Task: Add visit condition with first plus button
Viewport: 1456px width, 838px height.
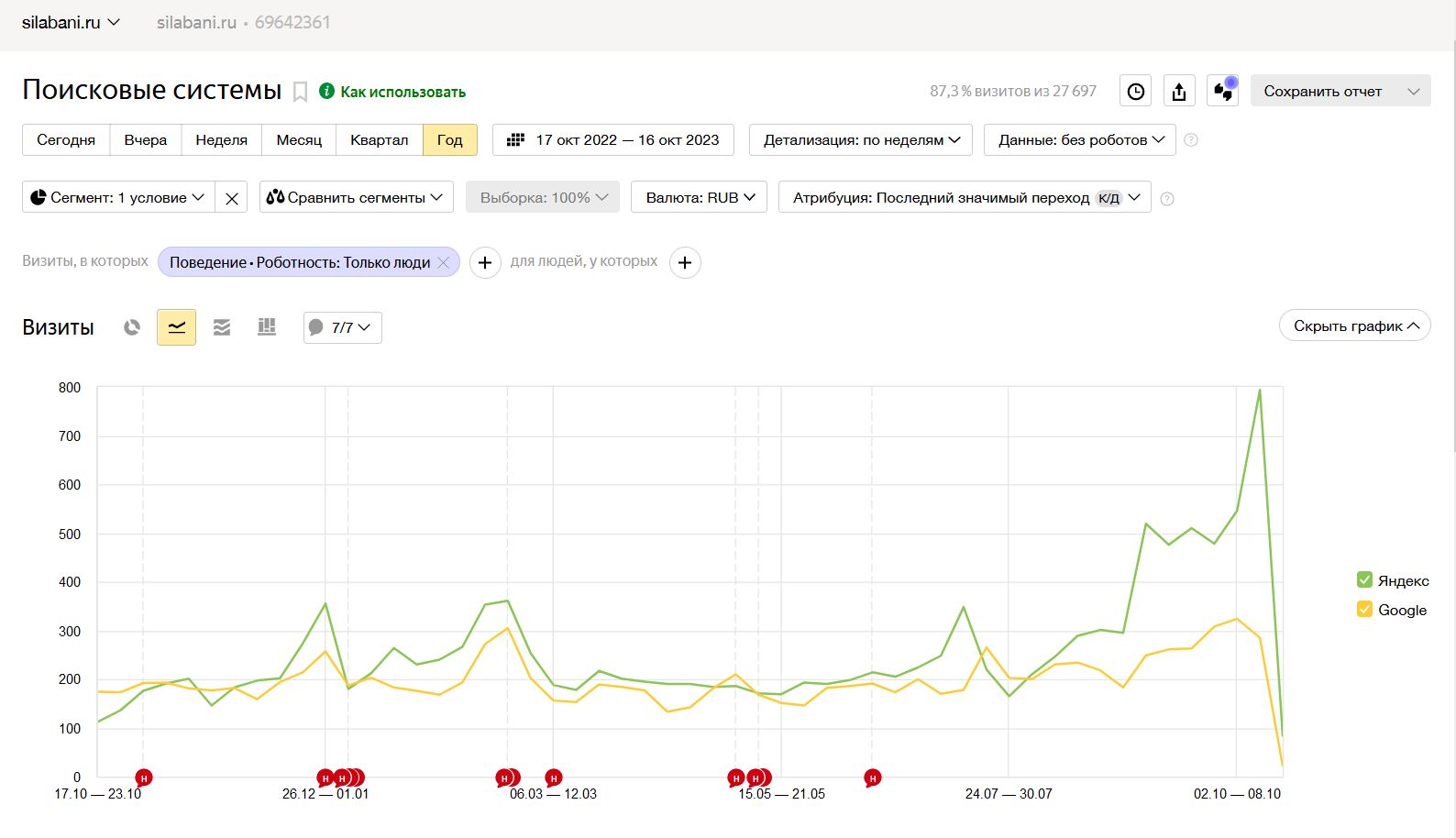Action: tap(485, 262)
